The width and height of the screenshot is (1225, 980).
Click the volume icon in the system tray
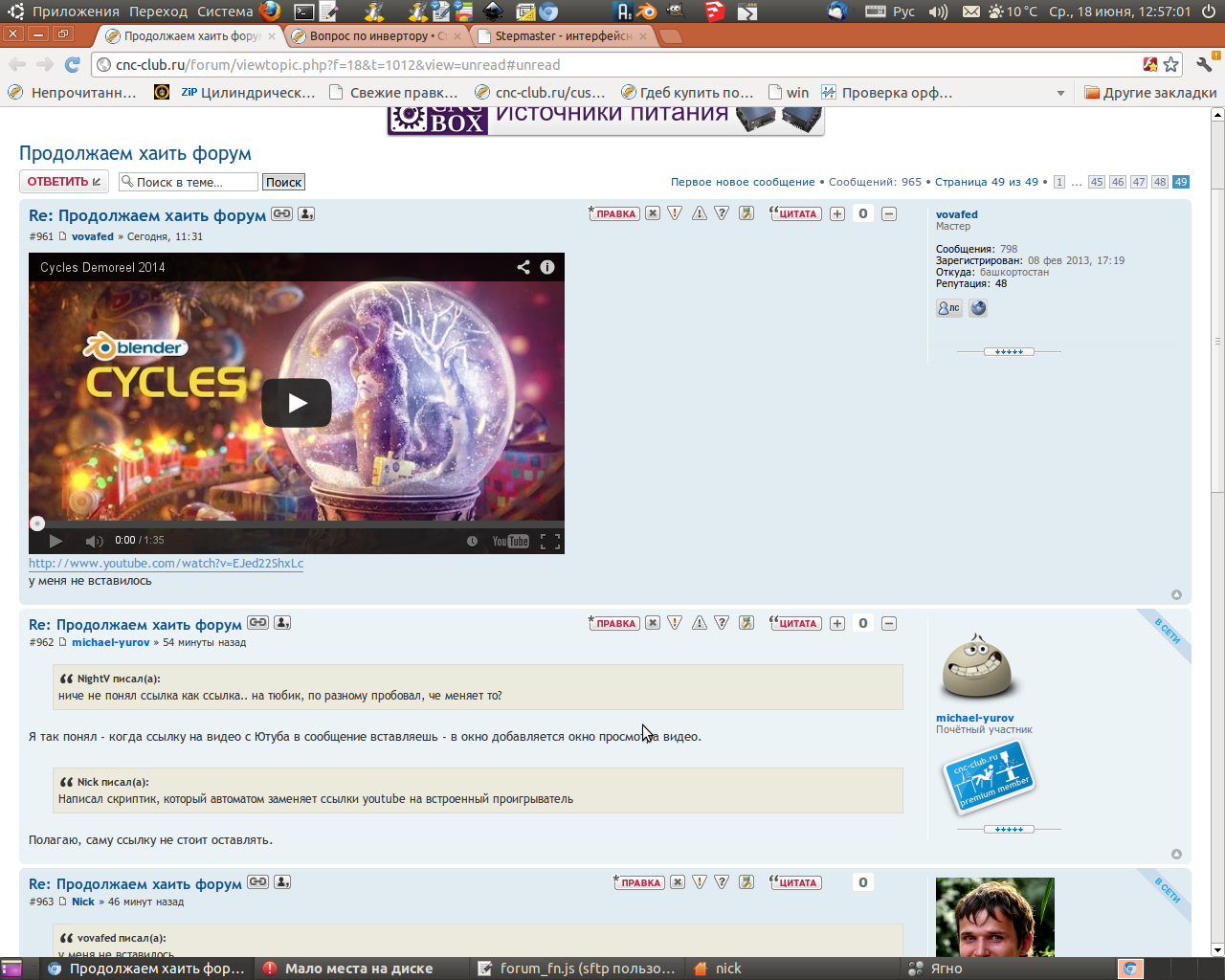(938, 11)
